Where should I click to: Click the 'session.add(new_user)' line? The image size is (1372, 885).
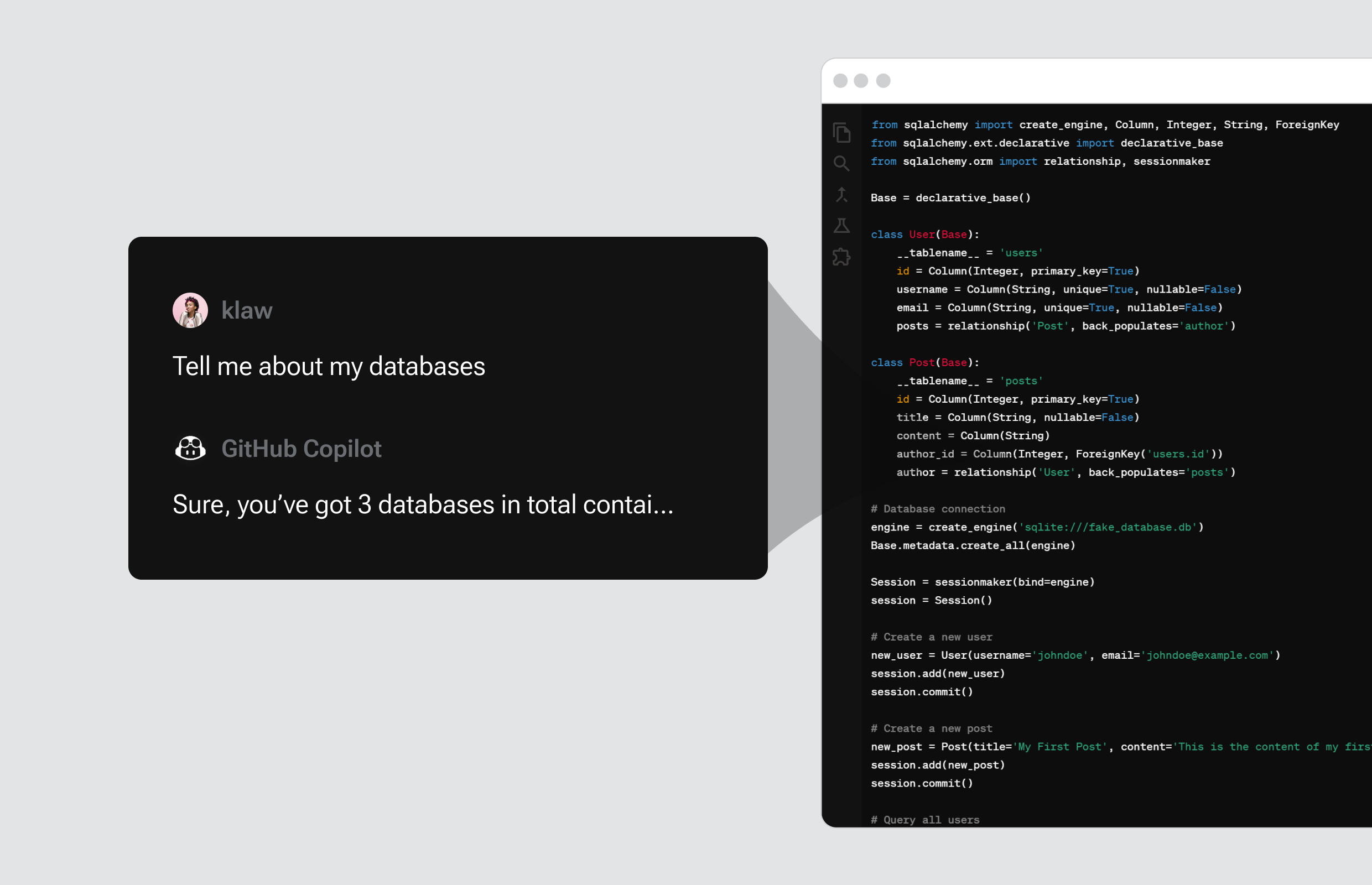(x=938, y=674)
